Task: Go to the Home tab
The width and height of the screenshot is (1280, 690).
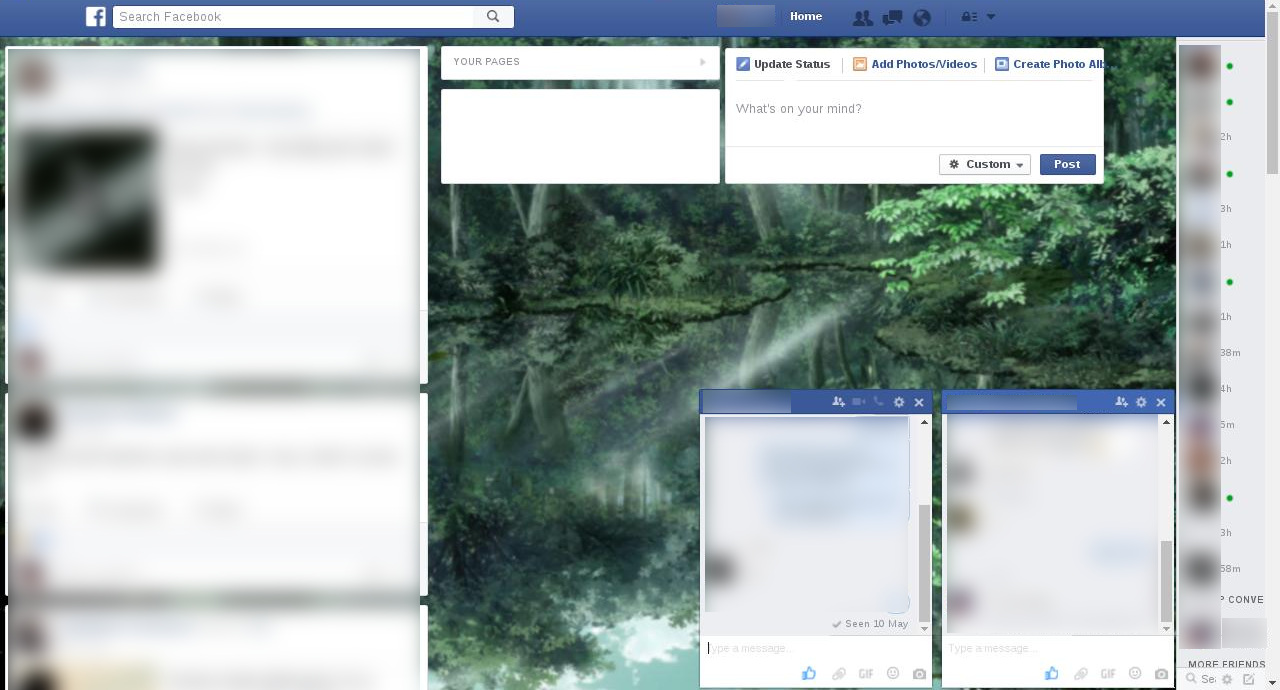Action: (806, 16)
